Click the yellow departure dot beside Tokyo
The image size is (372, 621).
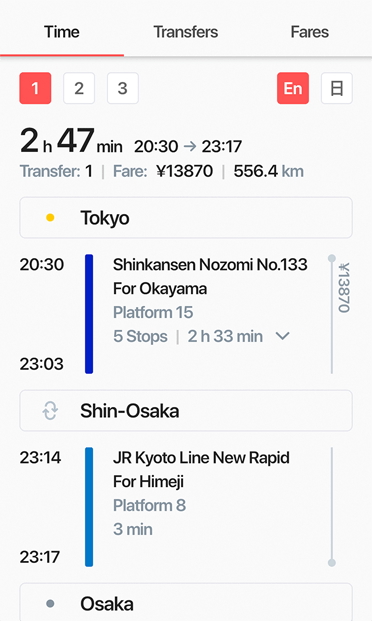click(50, 217)
